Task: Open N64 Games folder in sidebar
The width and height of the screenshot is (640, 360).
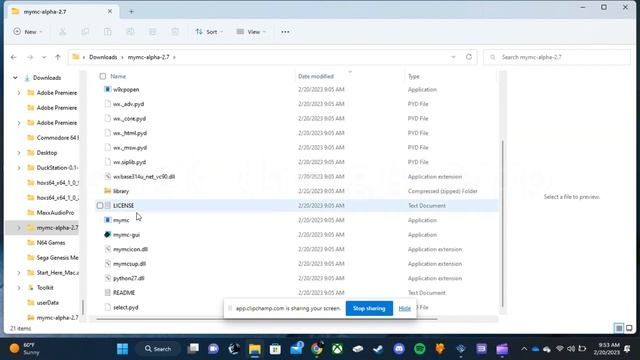Action: point(51,243)
